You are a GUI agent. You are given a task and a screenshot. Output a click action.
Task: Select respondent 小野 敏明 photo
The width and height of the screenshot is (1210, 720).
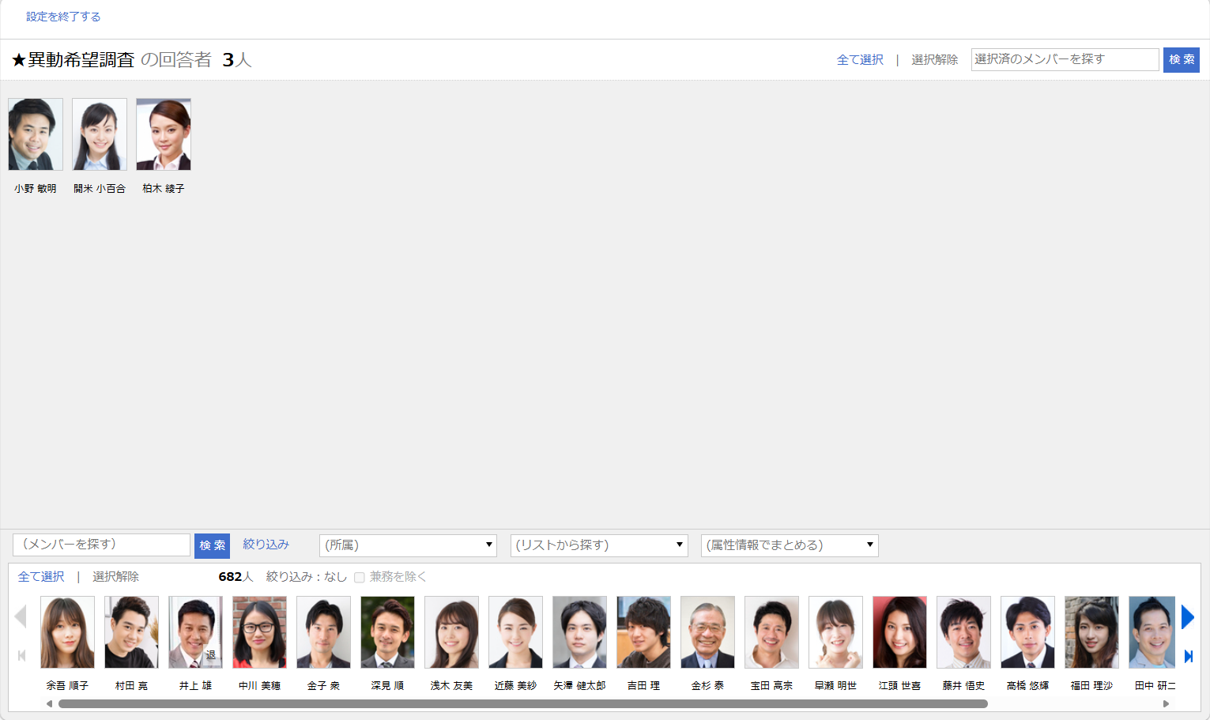pos(36,134)
